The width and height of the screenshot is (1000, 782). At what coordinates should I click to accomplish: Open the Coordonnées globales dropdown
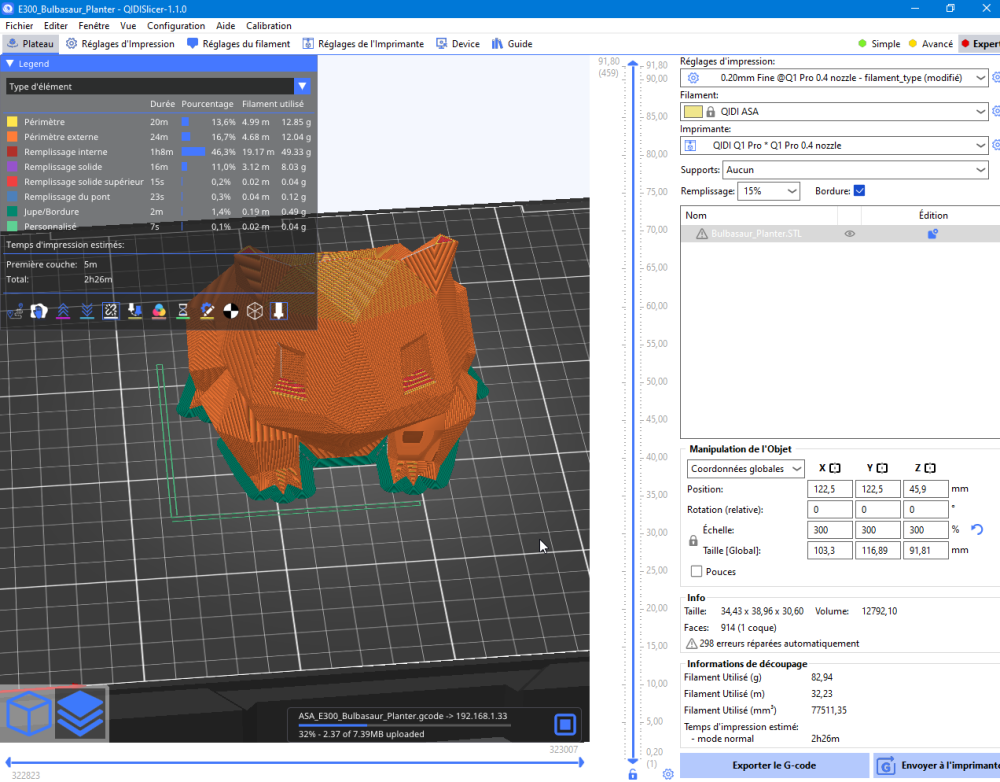pyautogui.click(x=746, y=468)
